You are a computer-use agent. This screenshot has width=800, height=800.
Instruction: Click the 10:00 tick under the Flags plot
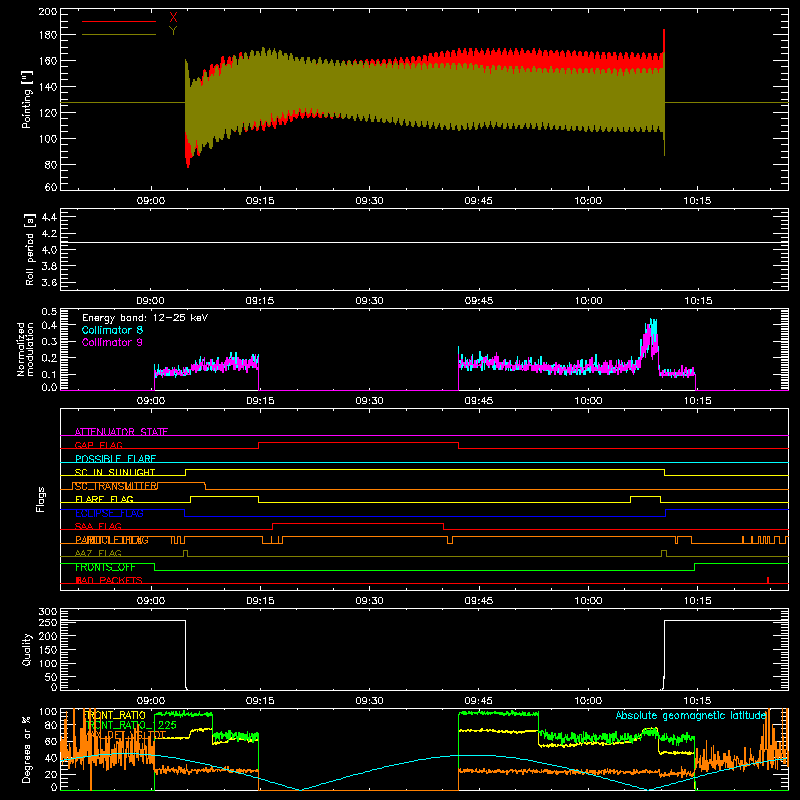coord(588,601)
